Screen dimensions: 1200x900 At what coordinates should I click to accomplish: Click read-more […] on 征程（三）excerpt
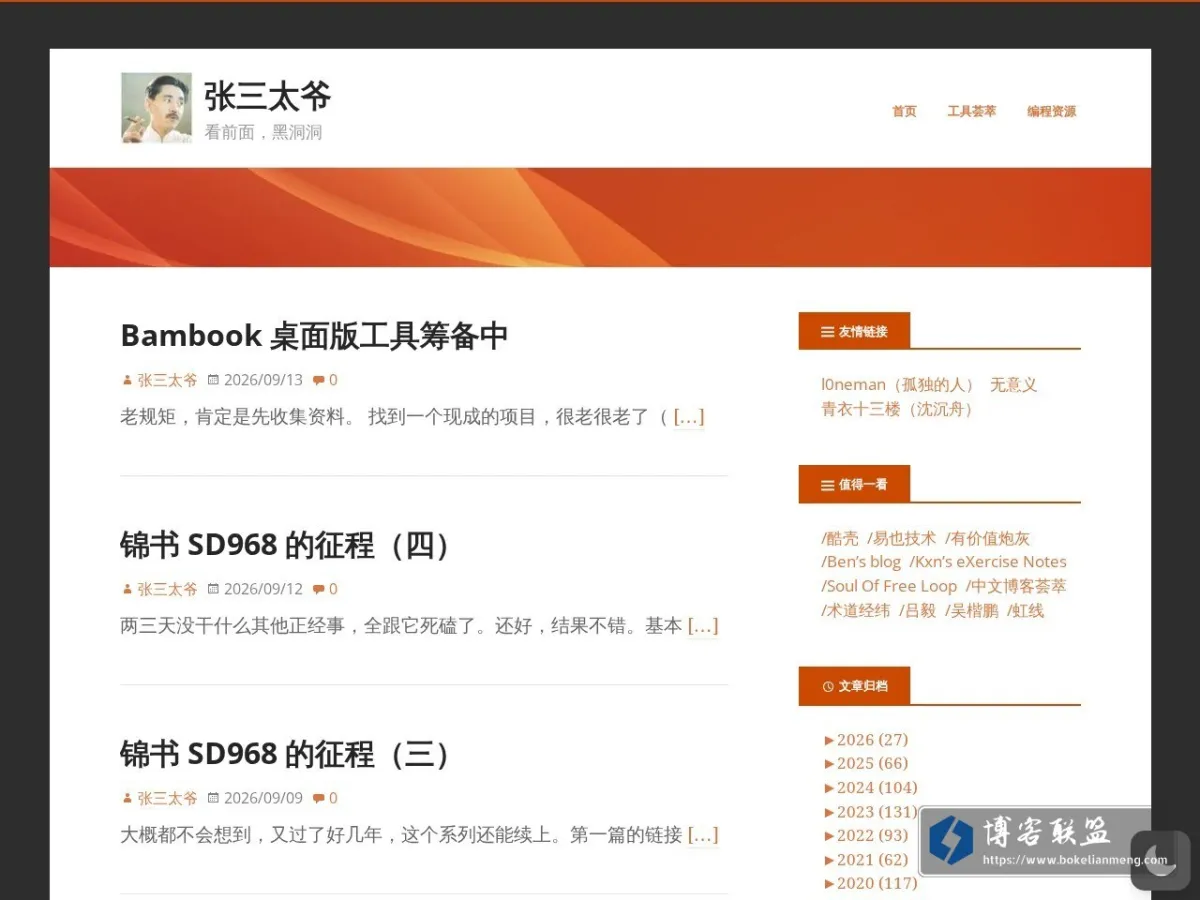(x=703, y=835)
